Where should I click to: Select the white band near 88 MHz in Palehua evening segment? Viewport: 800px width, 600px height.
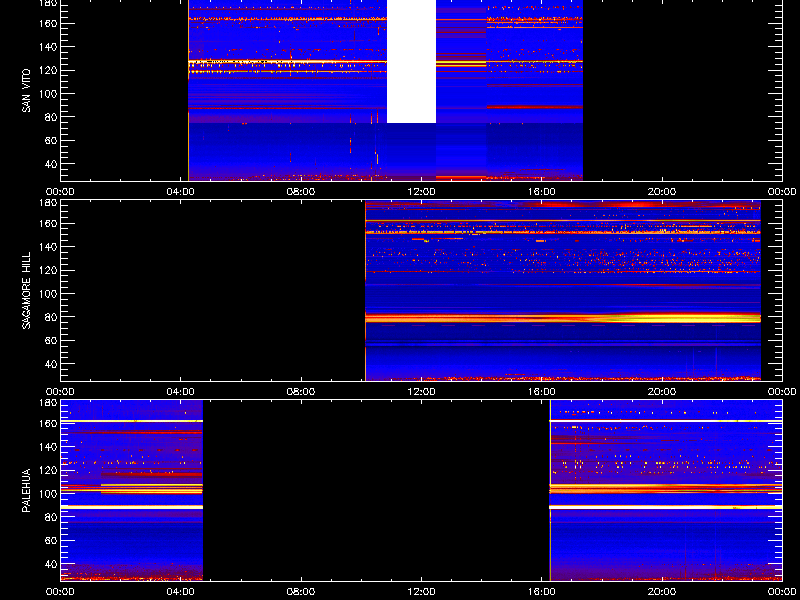(665, 507)
